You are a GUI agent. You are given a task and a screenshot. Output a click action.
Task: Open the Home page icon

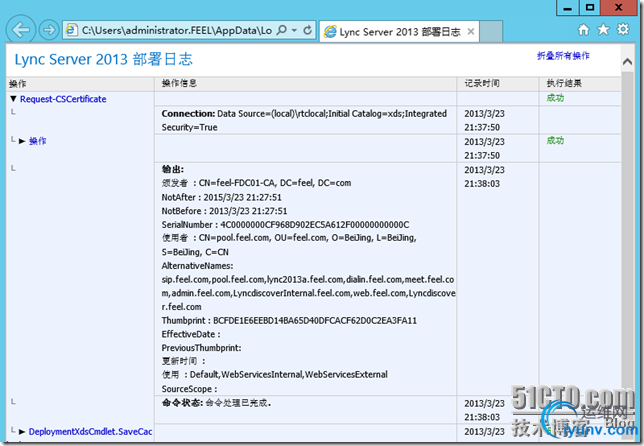click(x=584, y=30)
